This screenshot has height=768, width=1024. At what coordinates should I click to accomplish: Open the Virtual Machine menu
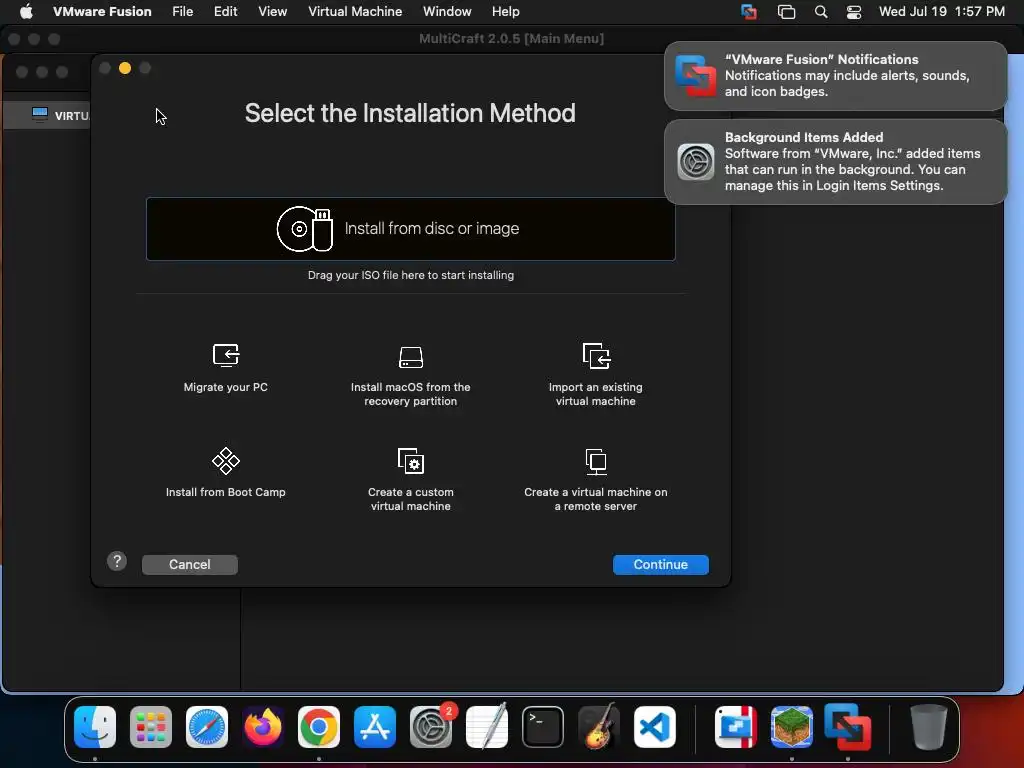(x=355, y=12)
